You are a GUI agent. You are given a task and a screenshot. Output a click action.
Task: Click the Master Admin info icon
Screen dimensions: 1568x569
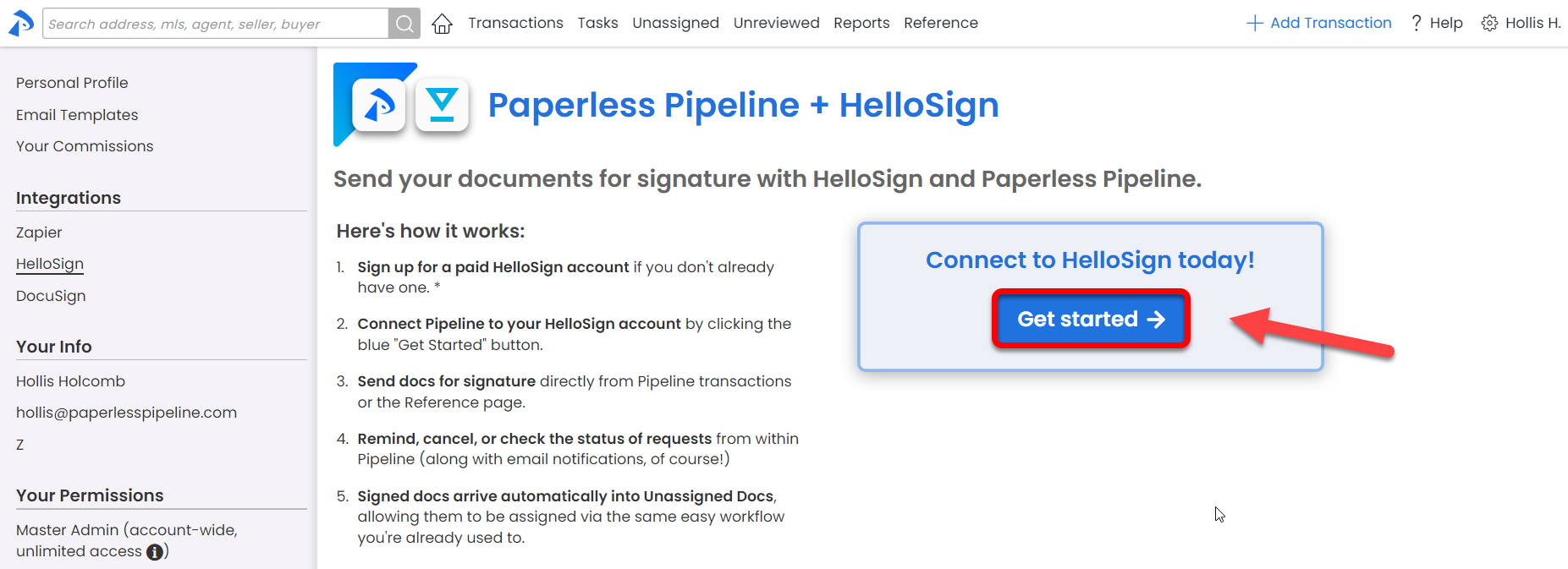pos(155,552)
